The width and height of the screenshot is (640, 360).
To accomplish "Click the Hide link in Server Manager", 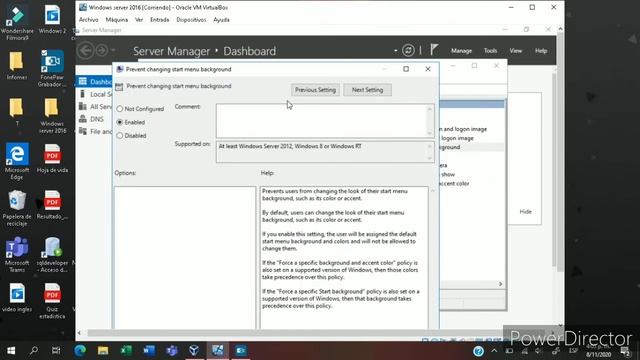I will point(525,211).
